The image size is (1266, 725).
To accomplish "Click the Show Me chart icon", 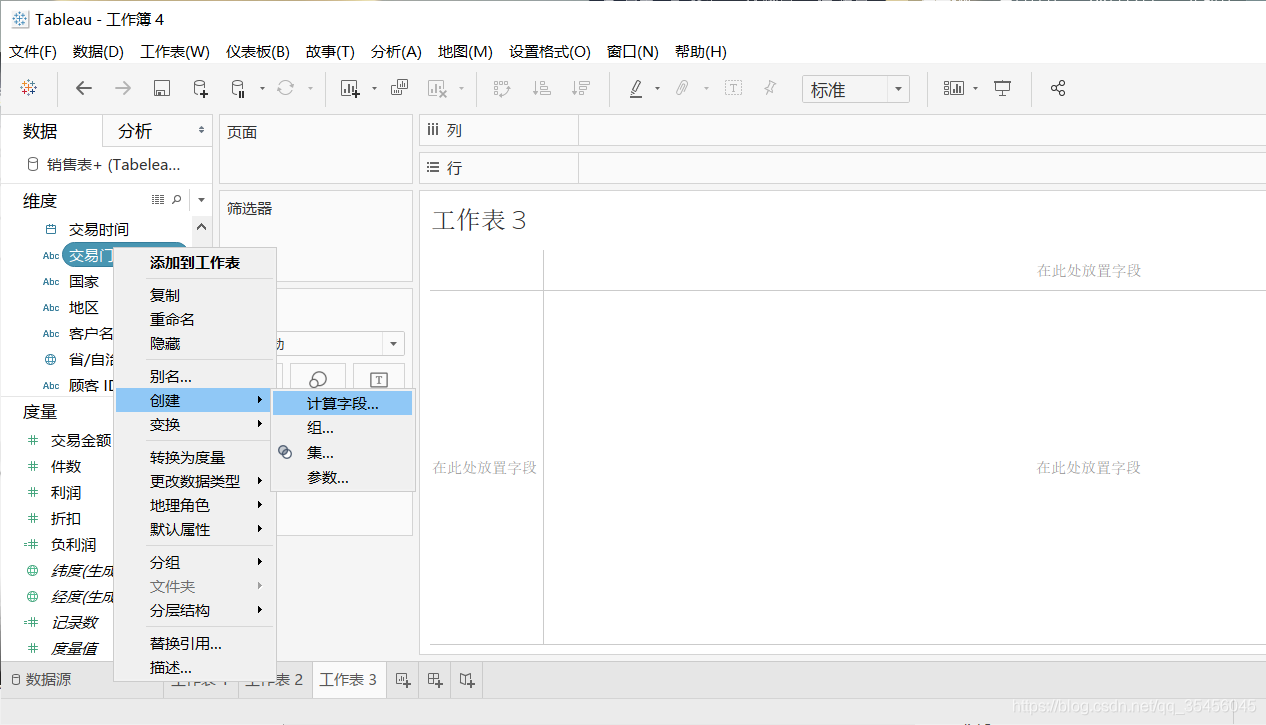I will click(x=954, y=88).
